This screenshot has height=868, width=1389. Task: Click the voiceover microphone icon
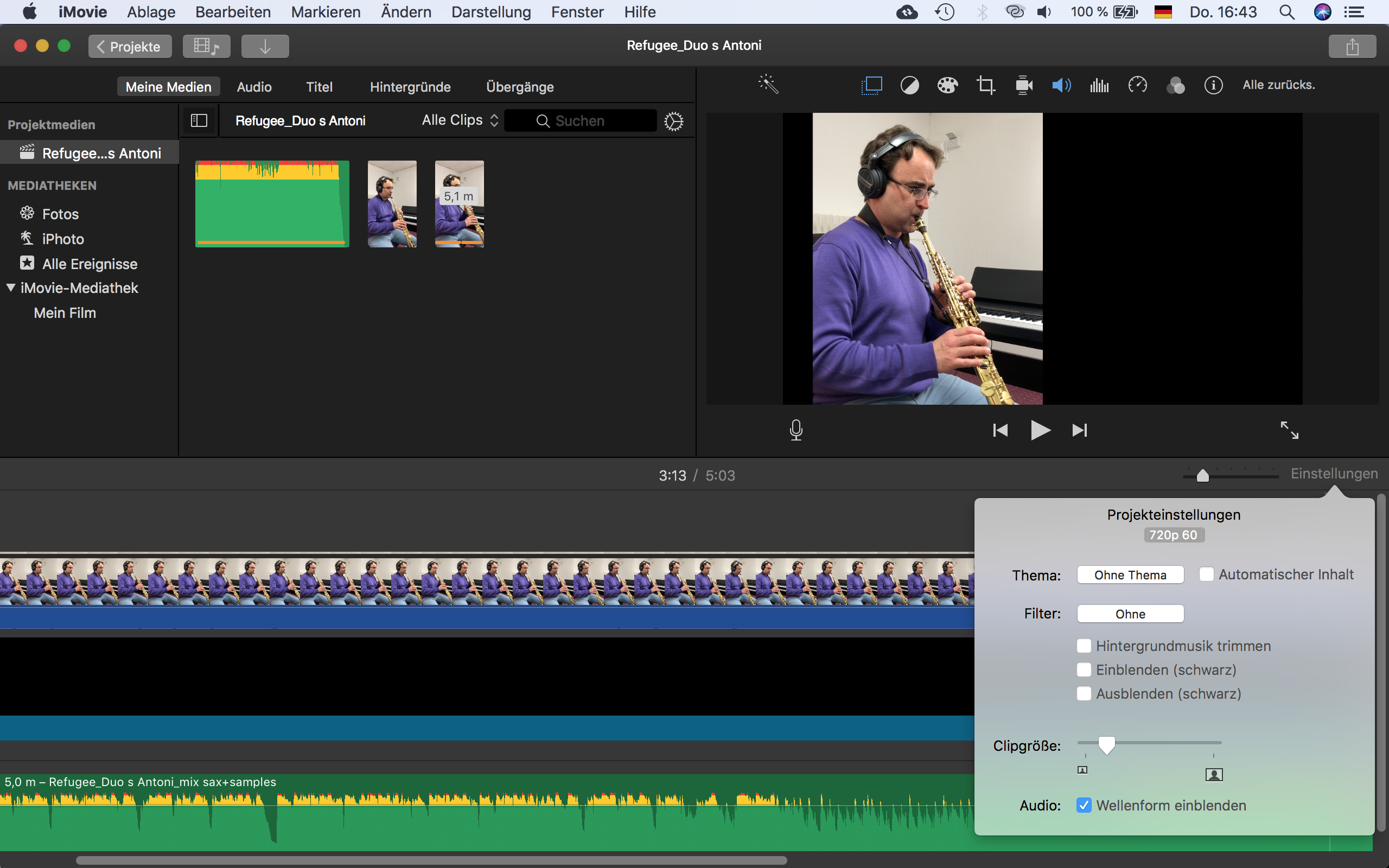[x=795, y=430]
